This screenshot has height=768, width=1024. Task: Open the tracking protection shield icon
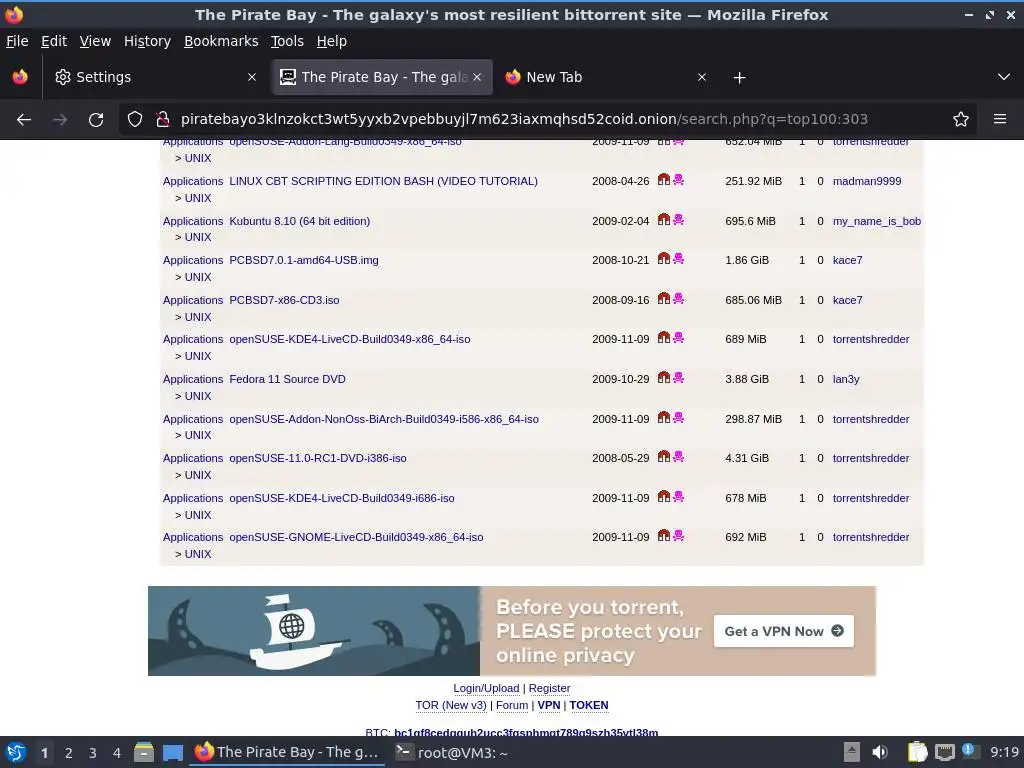click(135, 120)
